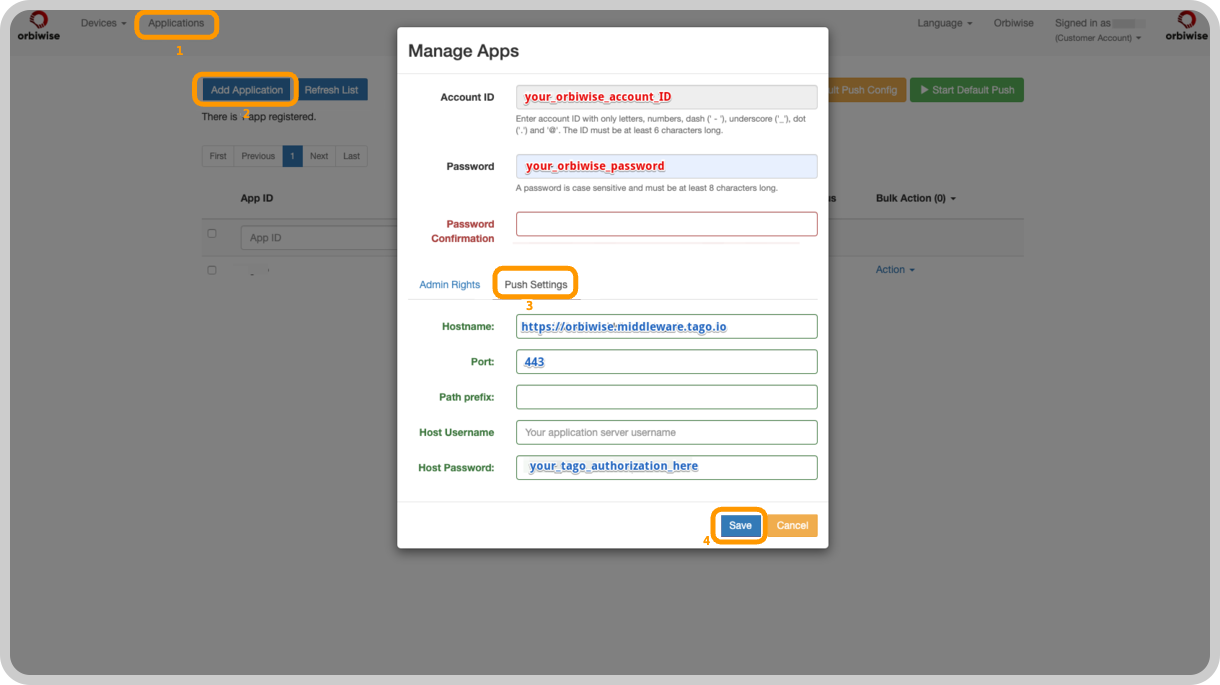Click Start Default Push button
The width and height of the screenshot is (1220, 685).
click(966, 90)
